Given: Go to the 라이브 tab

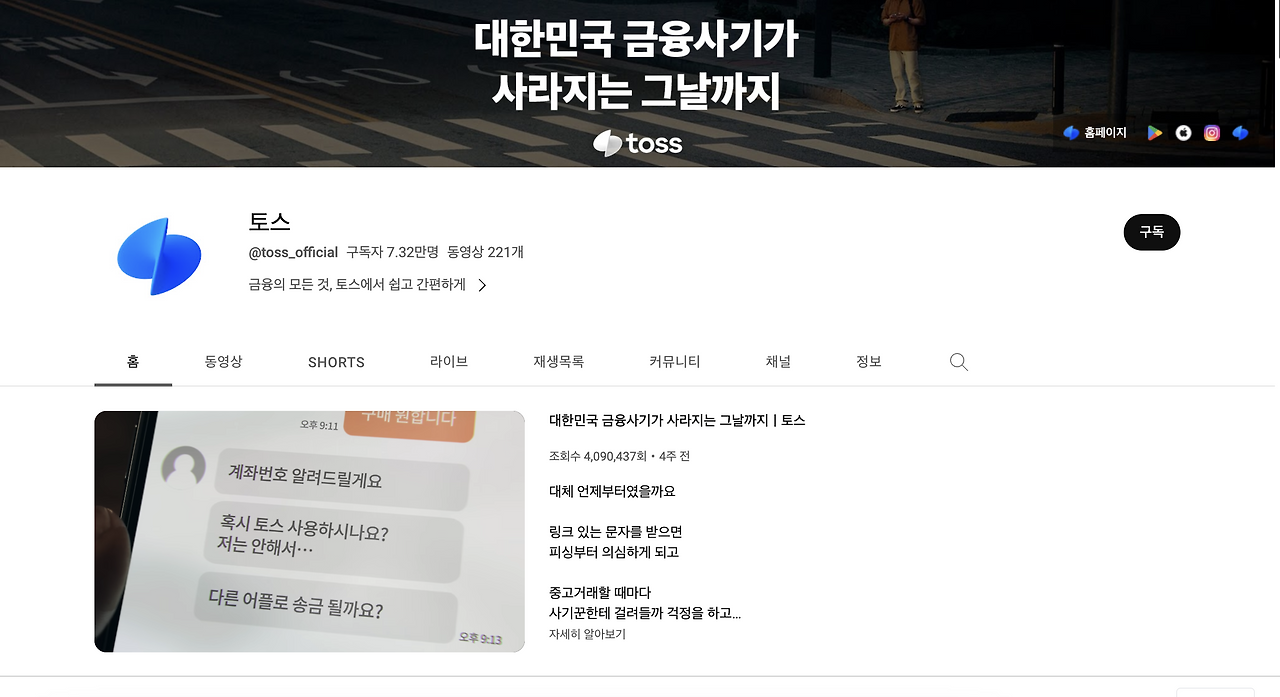Looking at the screenshot, I should coord(449,361).
